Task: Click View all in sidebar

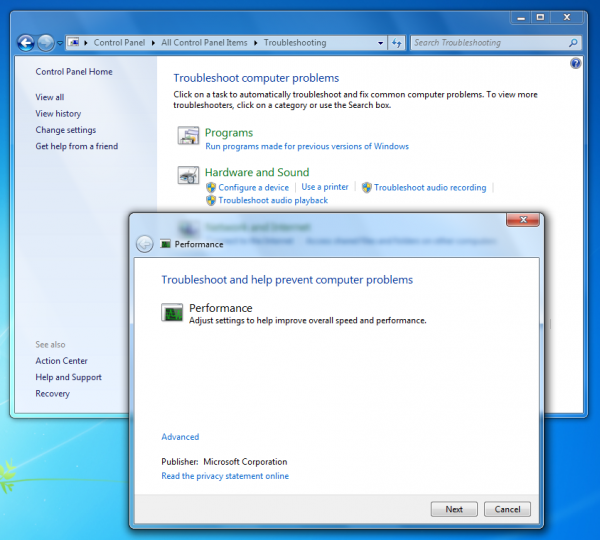Action: click(50, 97)
